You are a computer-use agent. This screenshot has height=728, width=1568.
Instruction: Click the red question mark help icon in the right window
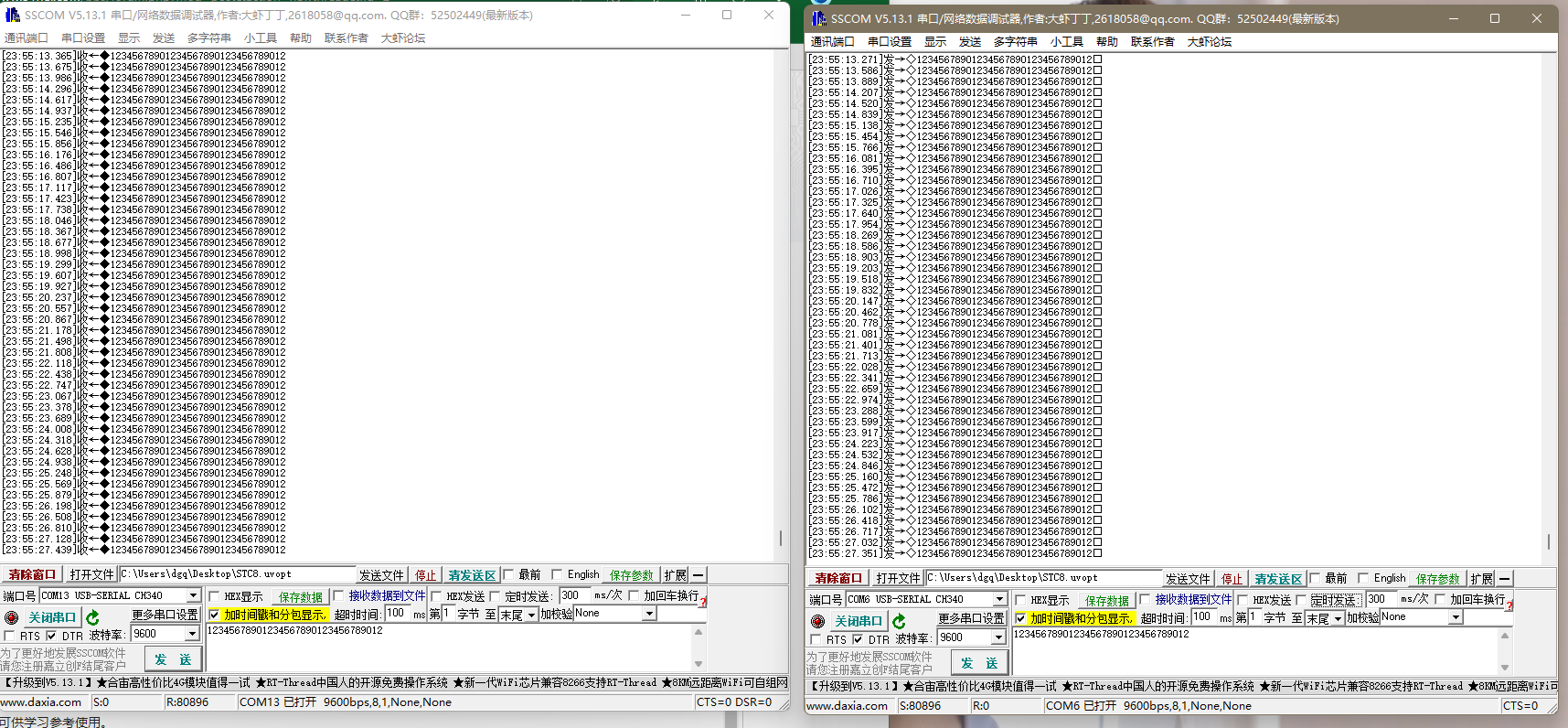tap(1509, 604)
